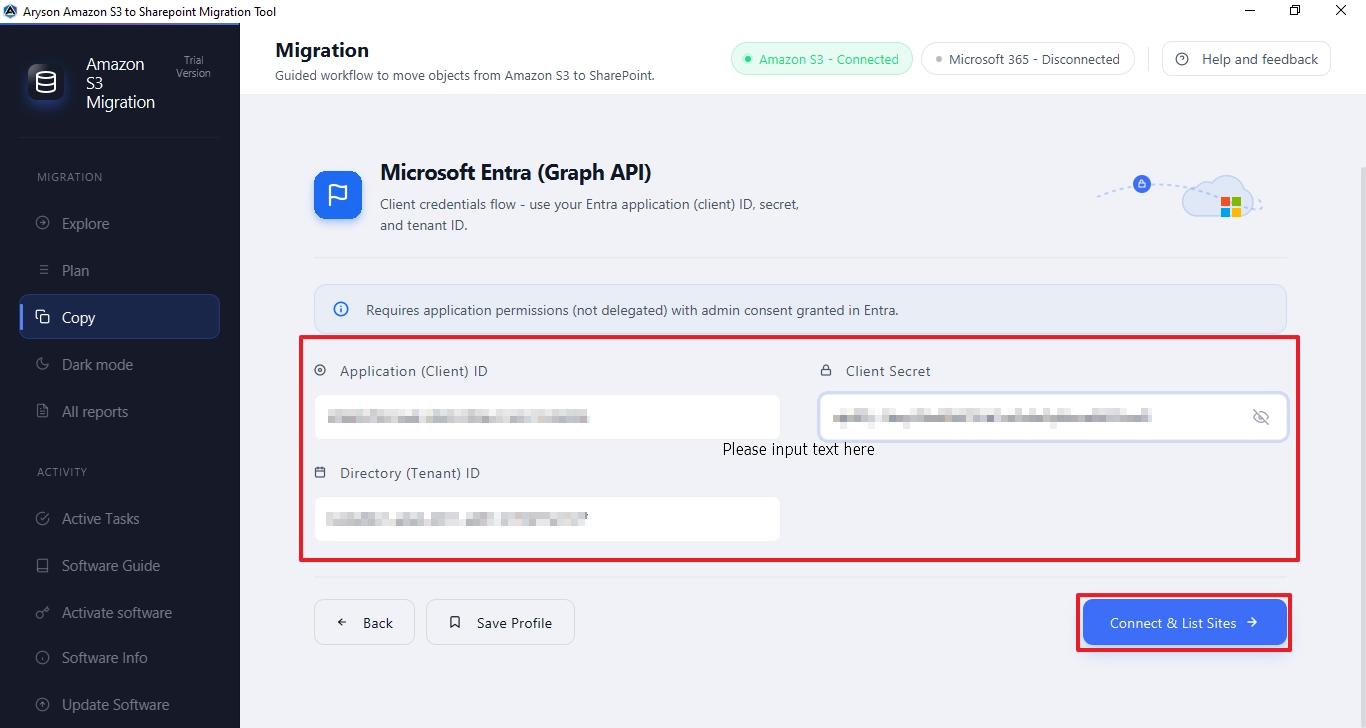Click the Activate software key icon
This screenshot has height=728, width=1366.
[42, 612]
